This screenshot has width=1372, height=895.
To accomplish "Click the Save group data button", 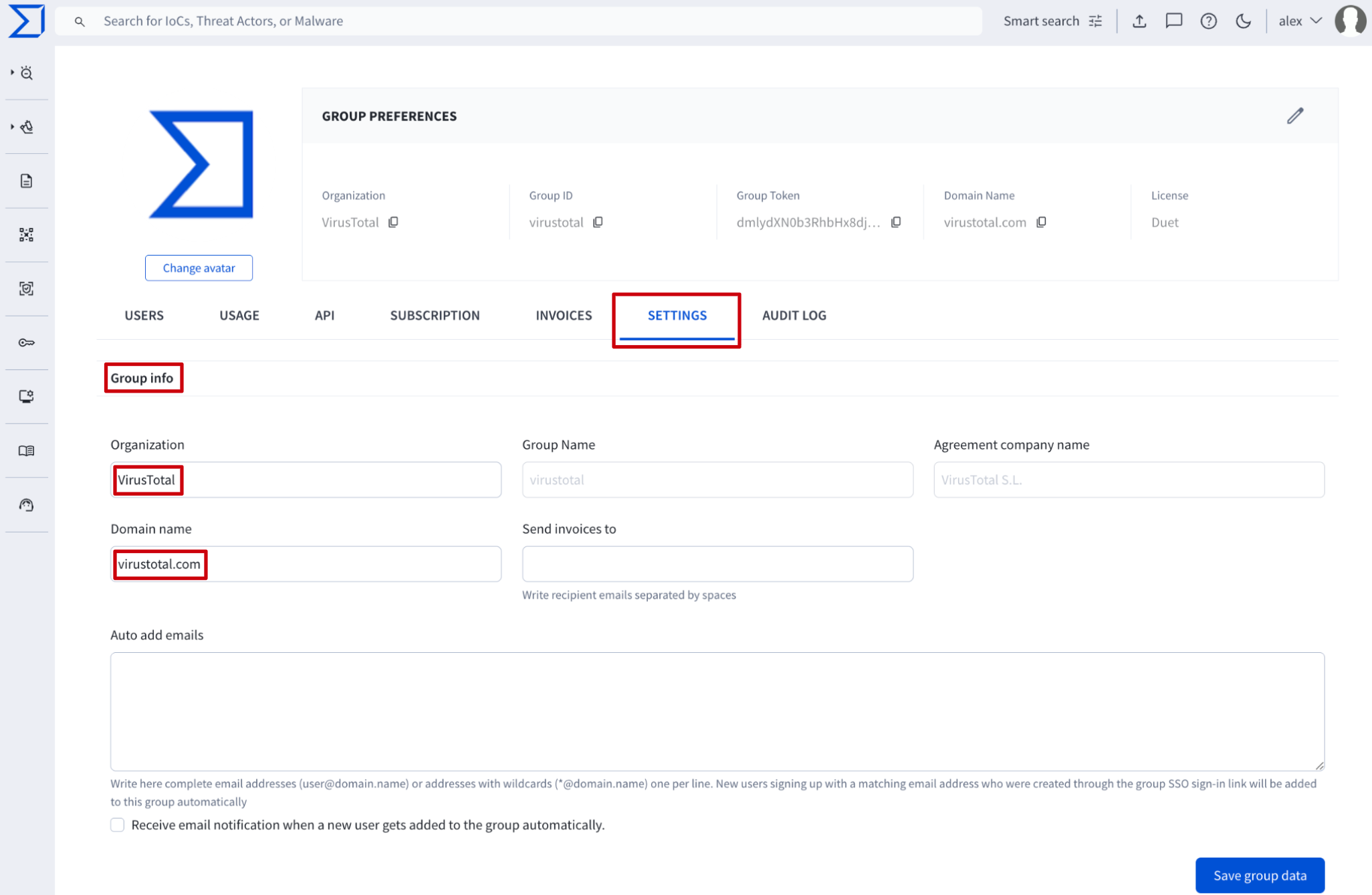I will pyautogui.click(x=1259, y=875).
